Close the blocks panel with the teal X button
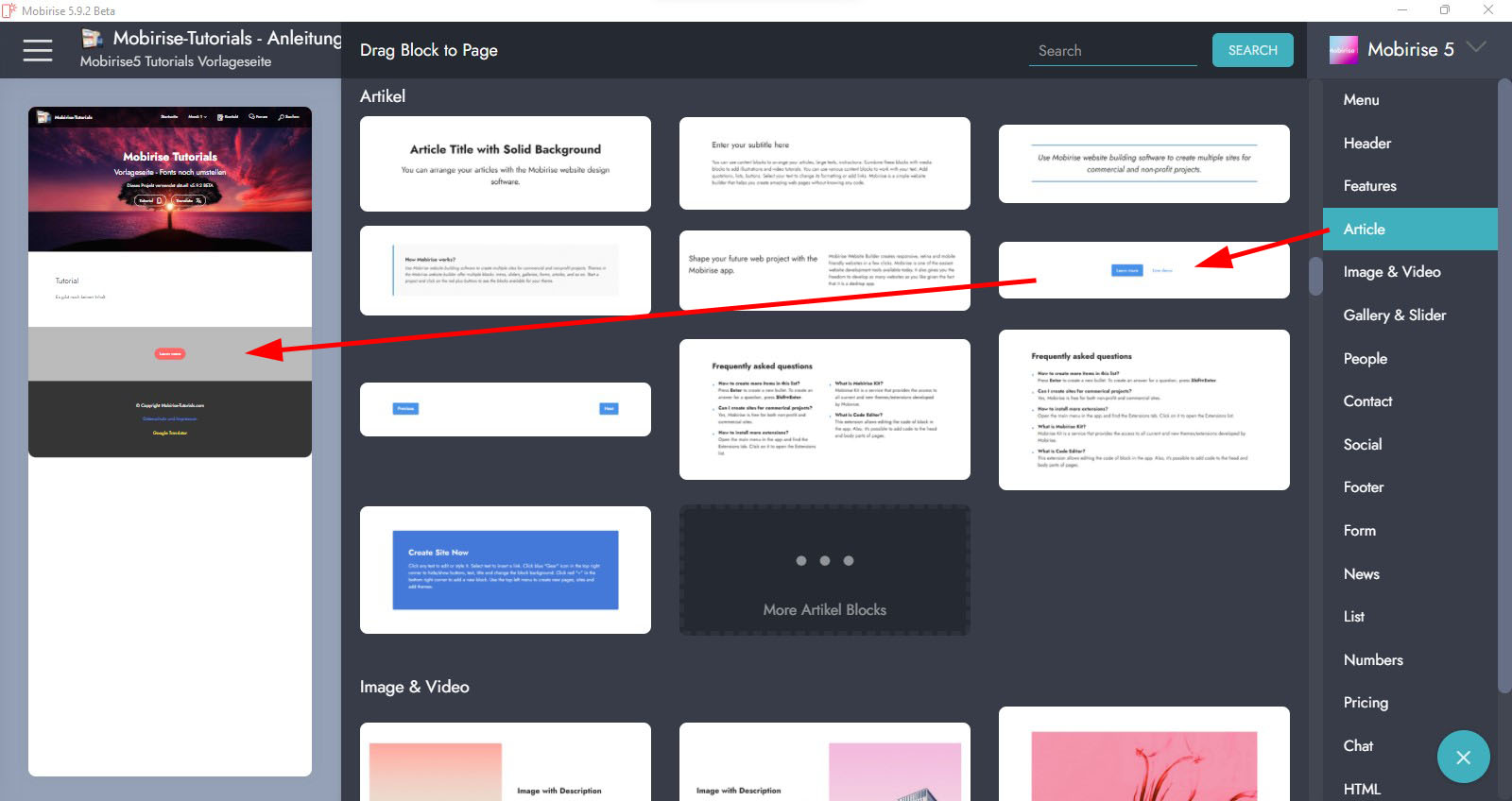Viewport: 1512px width, 801px height. (1463, 757)
